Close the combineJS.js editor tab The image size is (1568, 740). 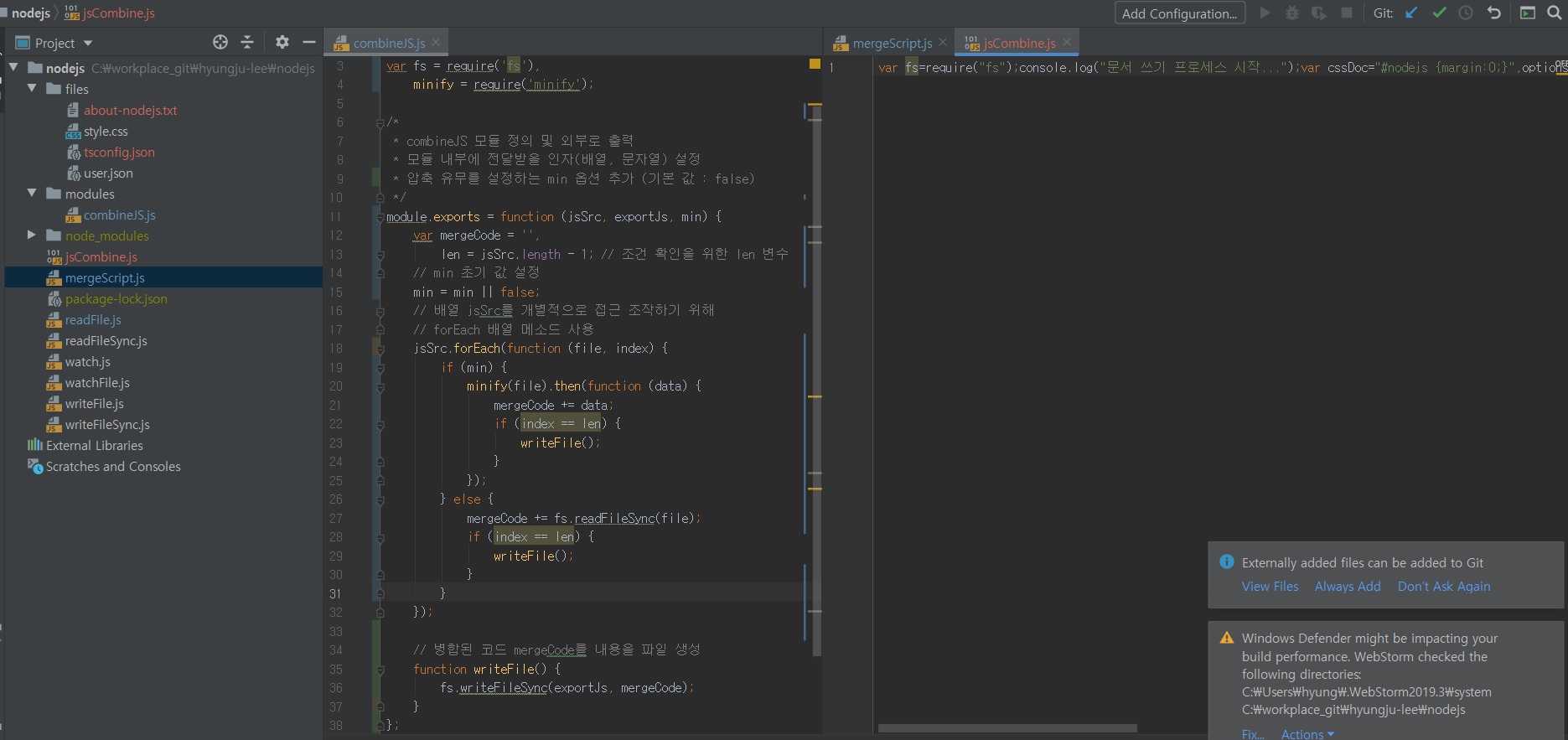pos(436,42)
